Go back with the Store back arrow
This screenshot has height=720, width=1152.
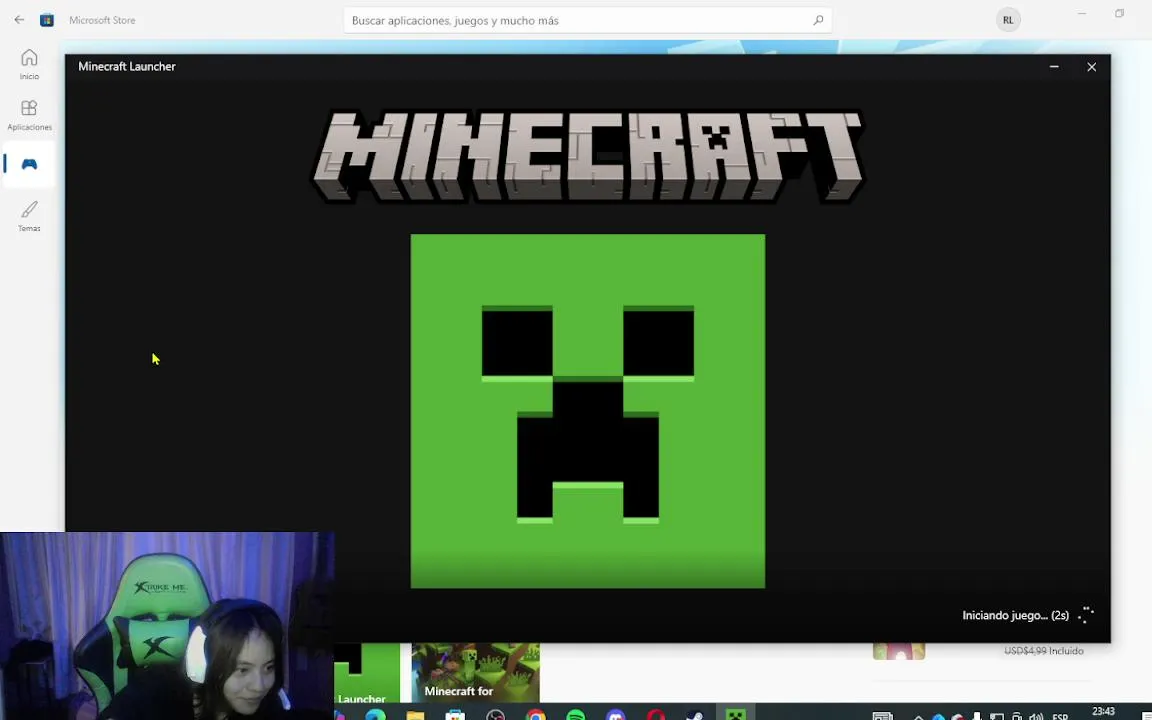coord(19,20)
